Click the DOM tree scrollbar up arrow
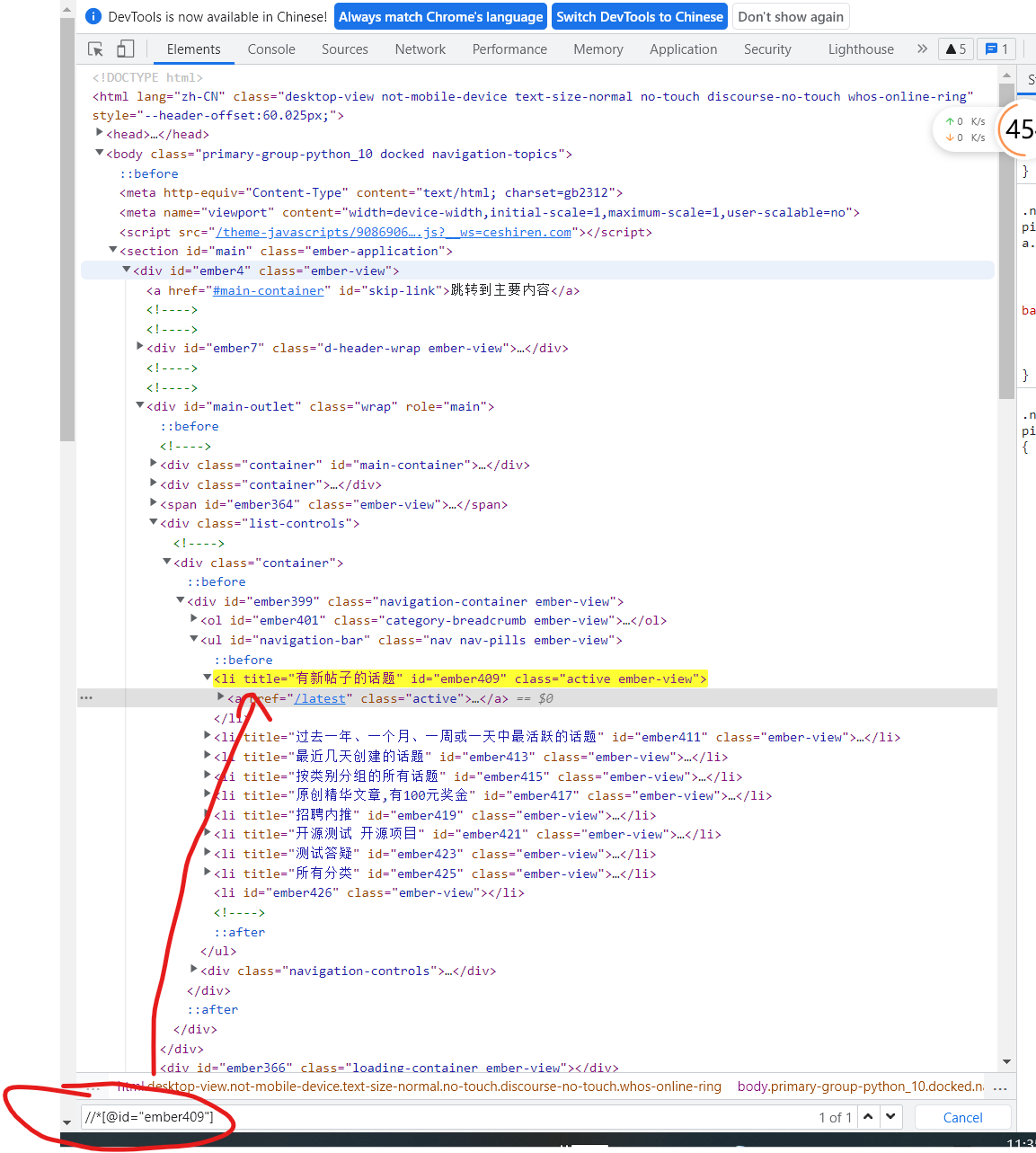 click(1006, 76)
